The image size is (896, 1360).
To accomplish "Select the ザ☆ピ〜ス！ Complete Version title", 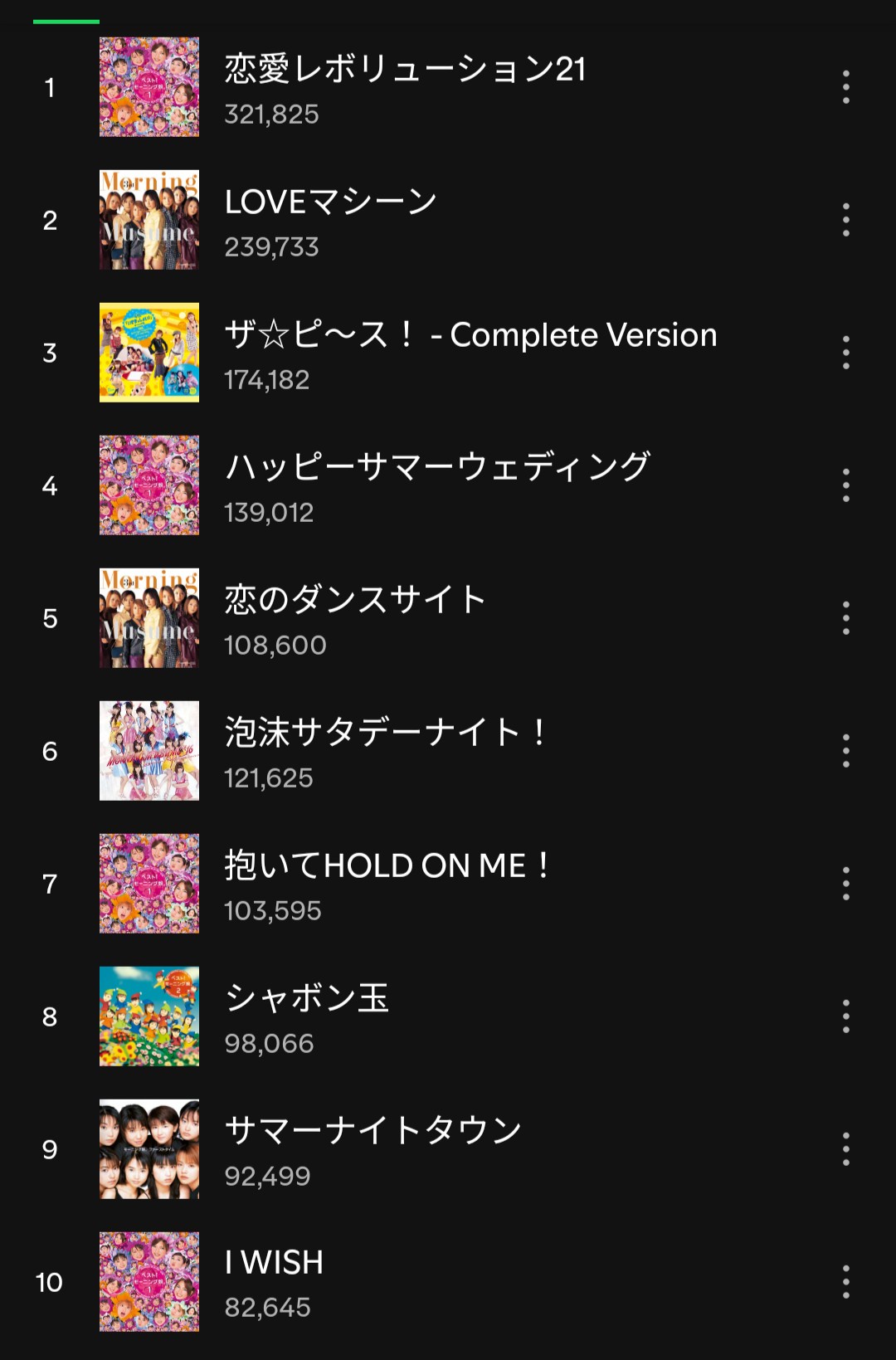I will point(470,335).
